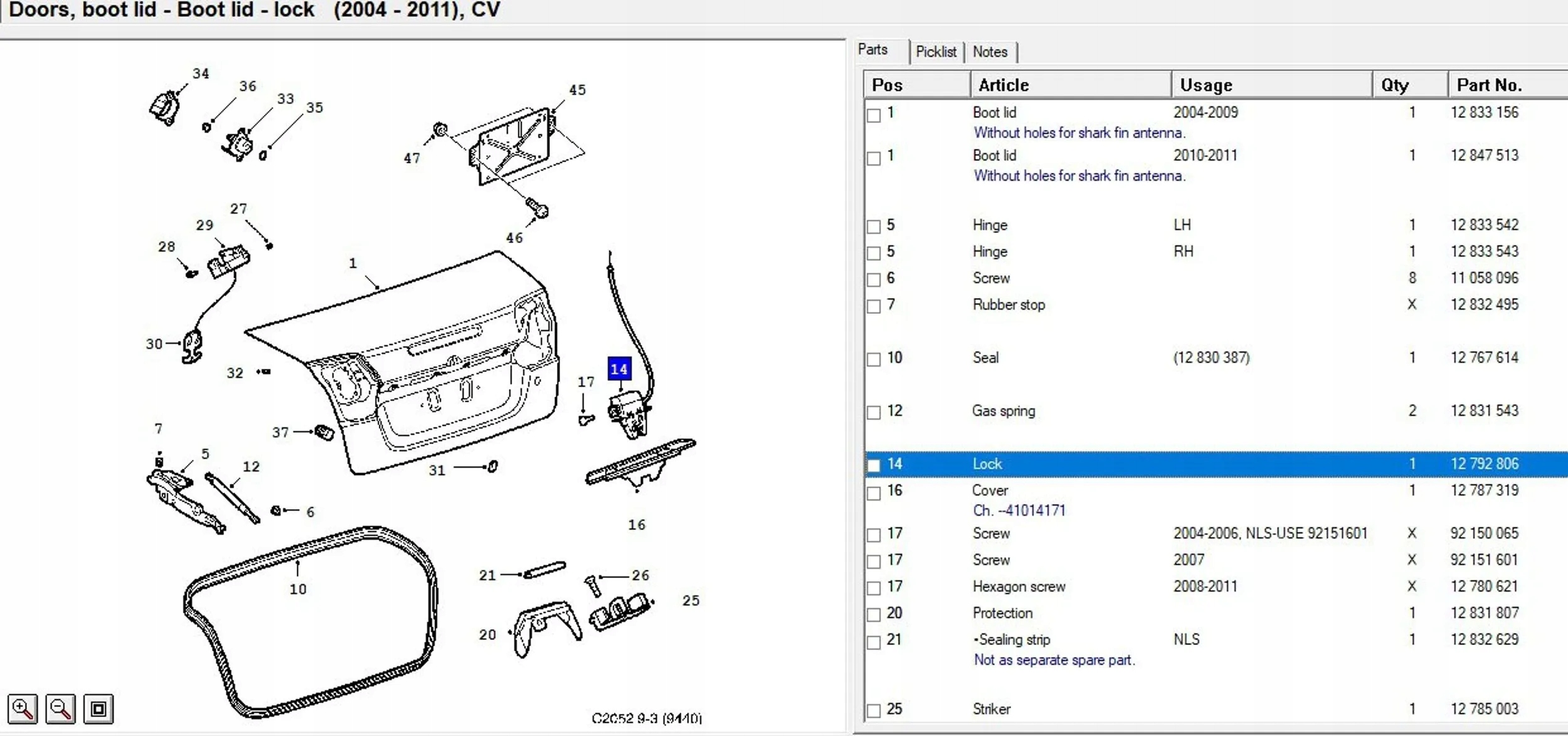The width and height of the screenshot is (1568, 736).
Task: Check the Gas spring row checkbox
Action: (874, 412)
